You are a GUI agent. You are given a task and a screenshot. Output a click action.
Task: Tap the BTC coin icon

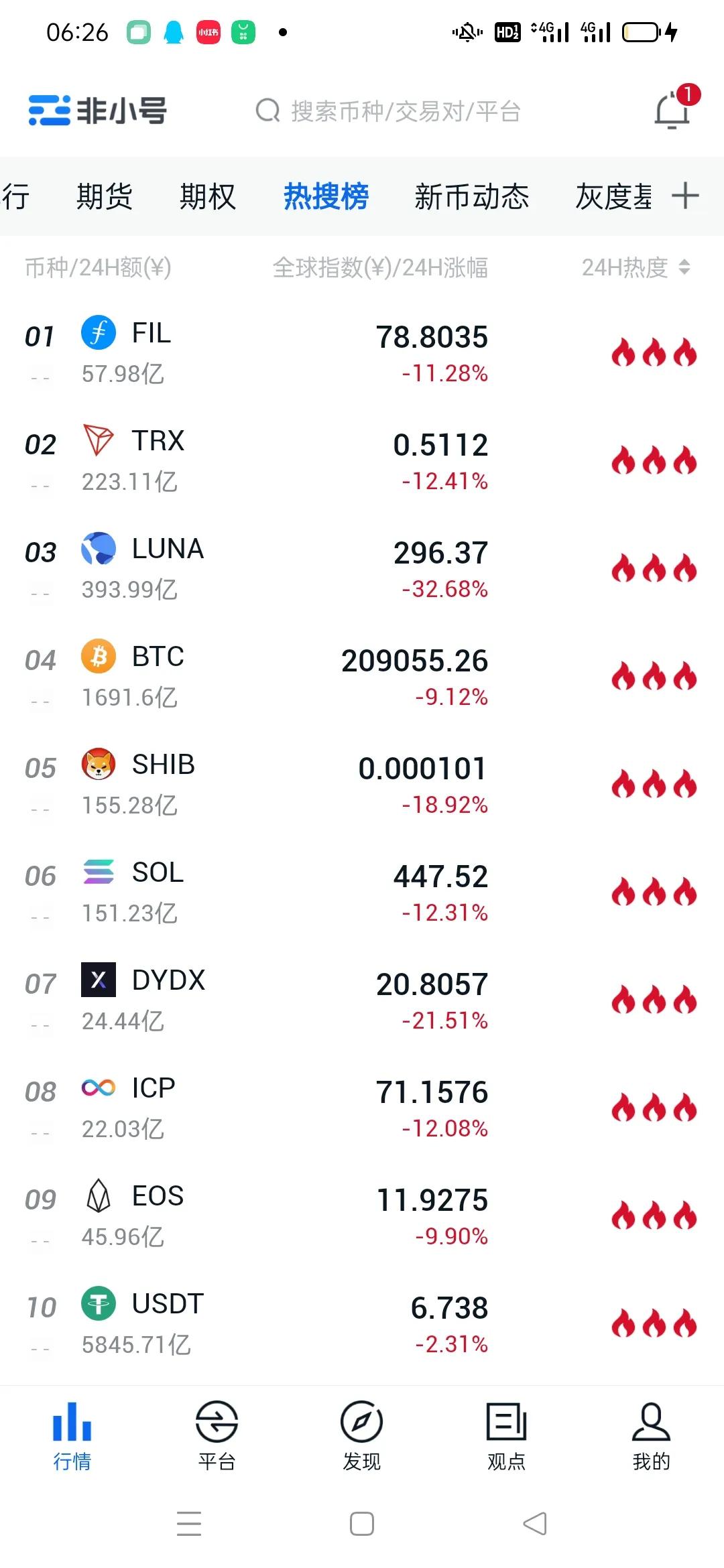coord(99,657)
